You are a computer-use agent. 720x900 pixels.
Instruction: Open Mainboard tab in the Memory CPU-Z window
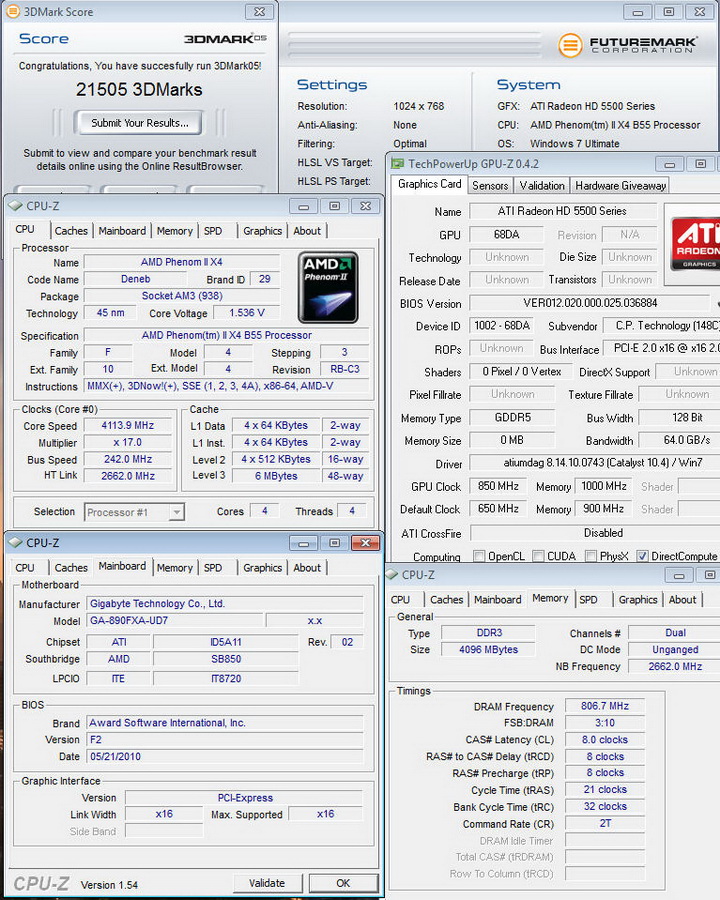pyautogui.click(x=498, y=600)
